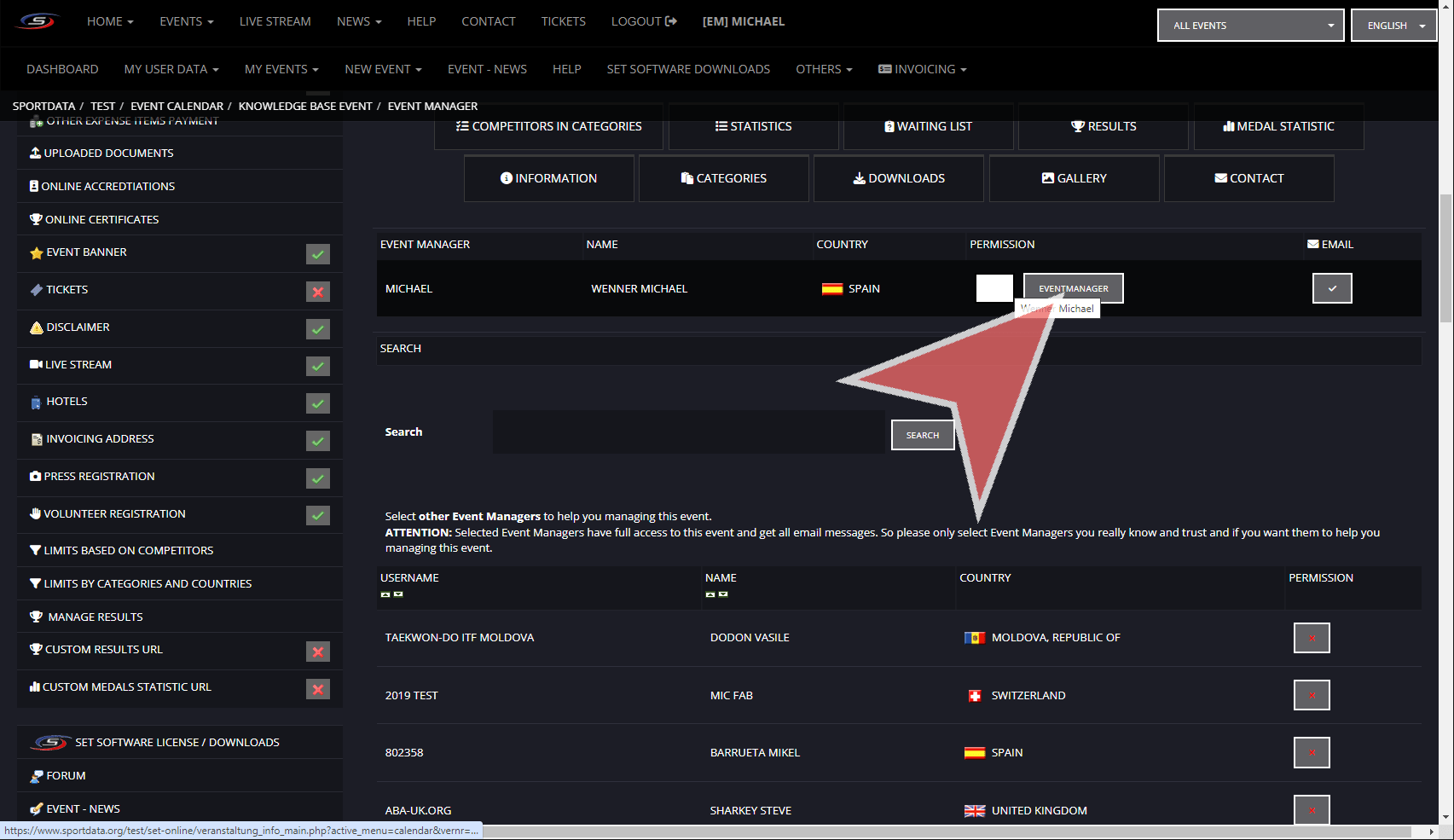Open Medal Statistic chart button
This screenshot has width=1454, height=840.
click(x=1278, y=126)
